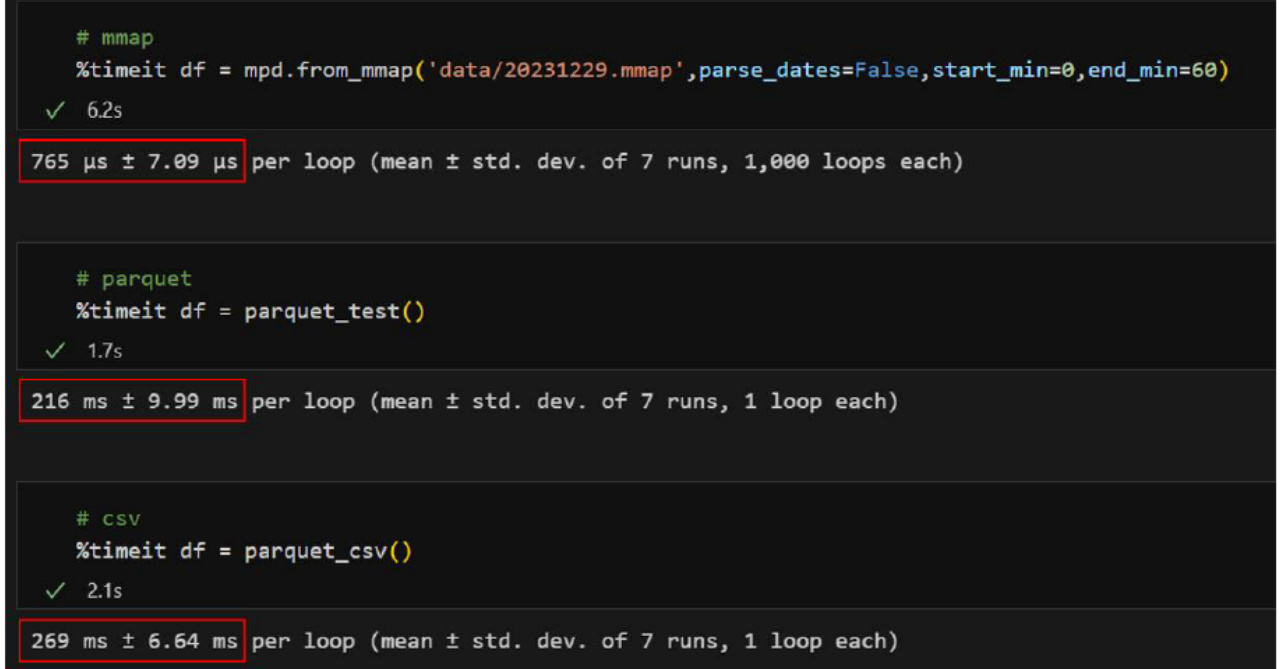Select the highlighted 765 µs ± 7.09 µs result
Viewport: 1284px width, 669px height.
[132, 162]
